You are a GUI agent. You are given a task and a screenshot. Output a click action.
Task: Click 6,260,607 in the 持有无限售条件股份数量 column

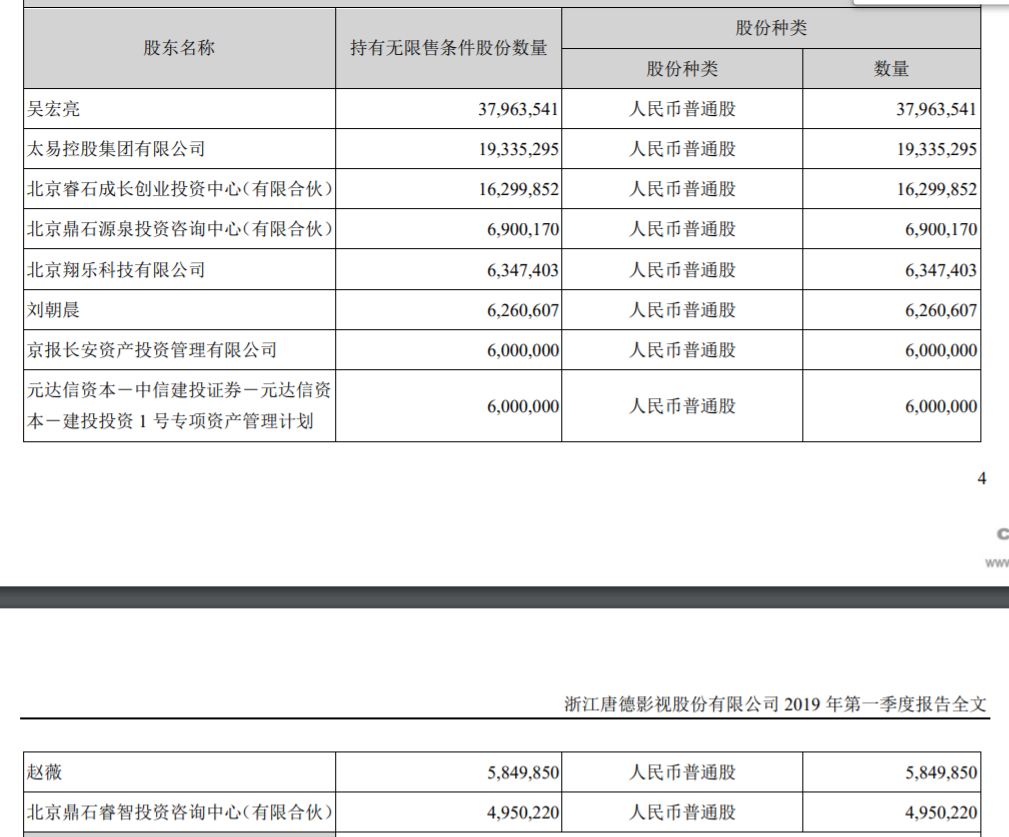(x=523, y=310)
